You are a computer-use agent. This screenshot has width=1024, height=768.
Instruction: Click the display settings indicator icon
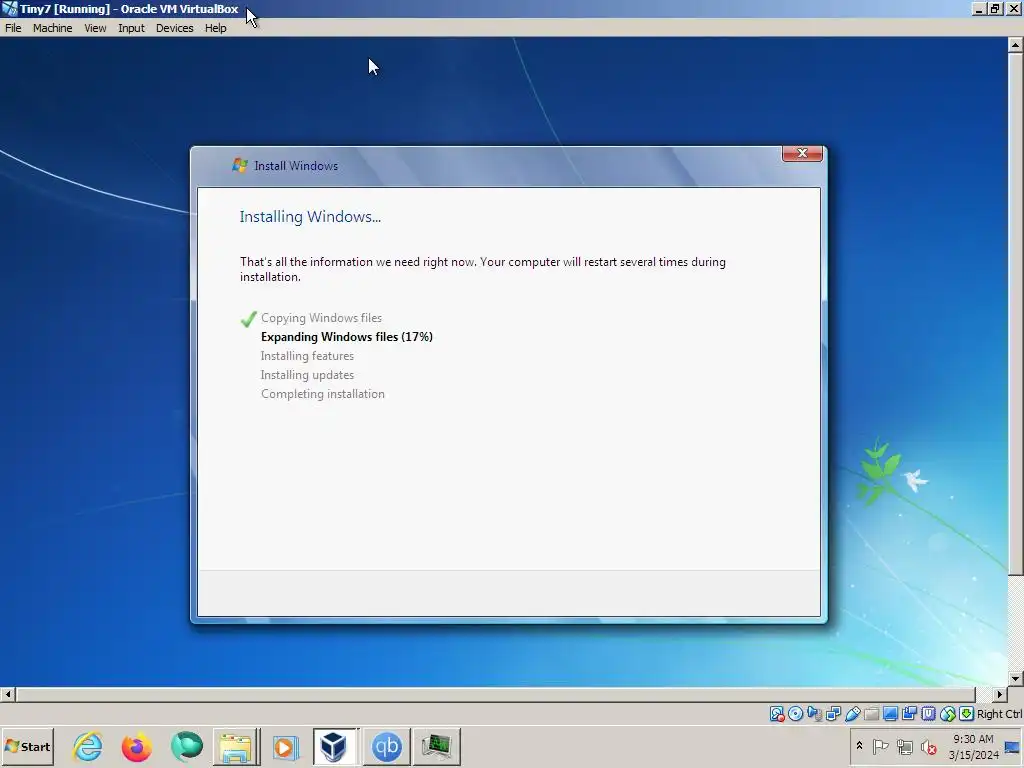(890, 714)
